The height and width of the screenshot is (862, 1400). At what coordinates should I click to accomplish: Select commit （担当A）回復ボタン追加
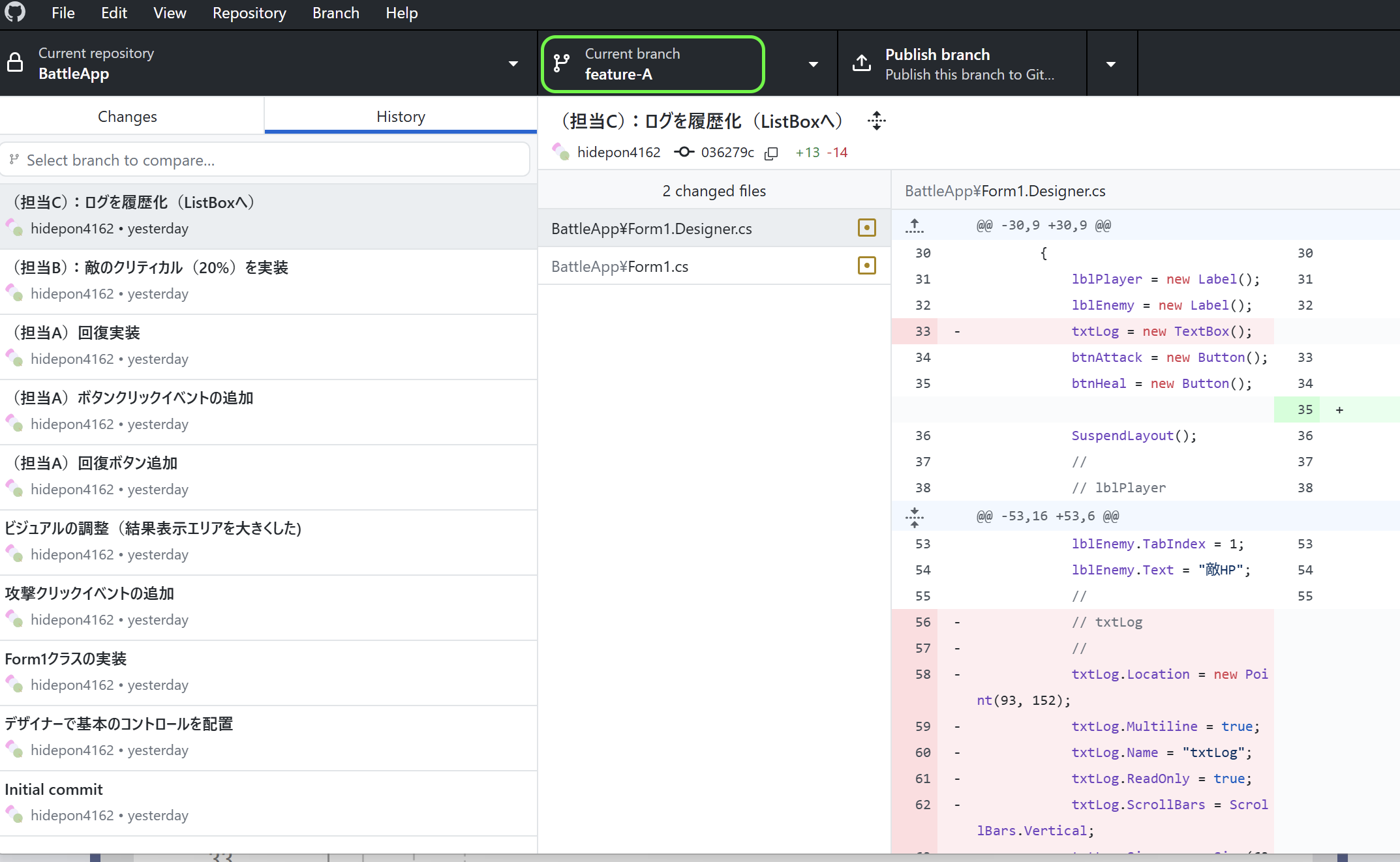point(268,477)
